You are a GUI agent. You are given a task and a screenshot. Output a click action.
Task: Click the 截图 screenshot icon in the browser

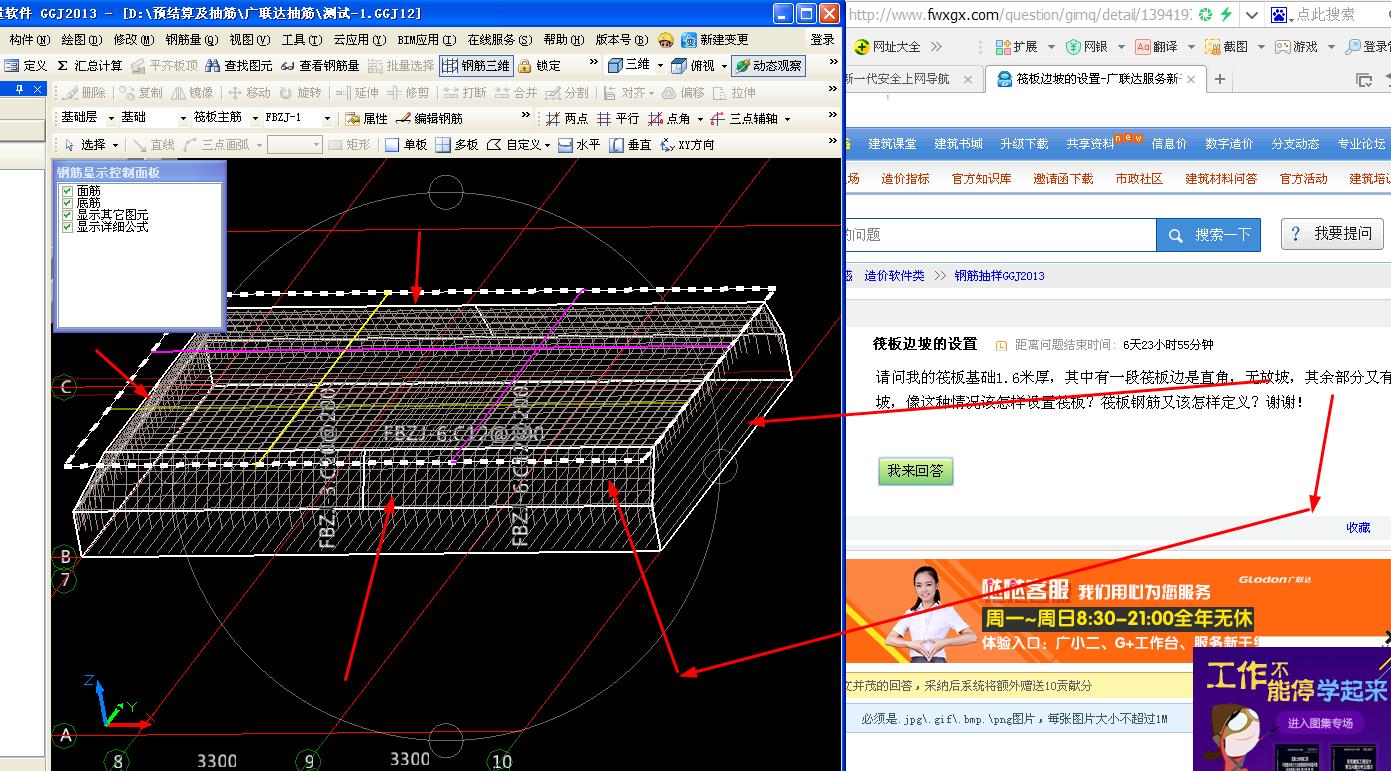[1227, 46]
